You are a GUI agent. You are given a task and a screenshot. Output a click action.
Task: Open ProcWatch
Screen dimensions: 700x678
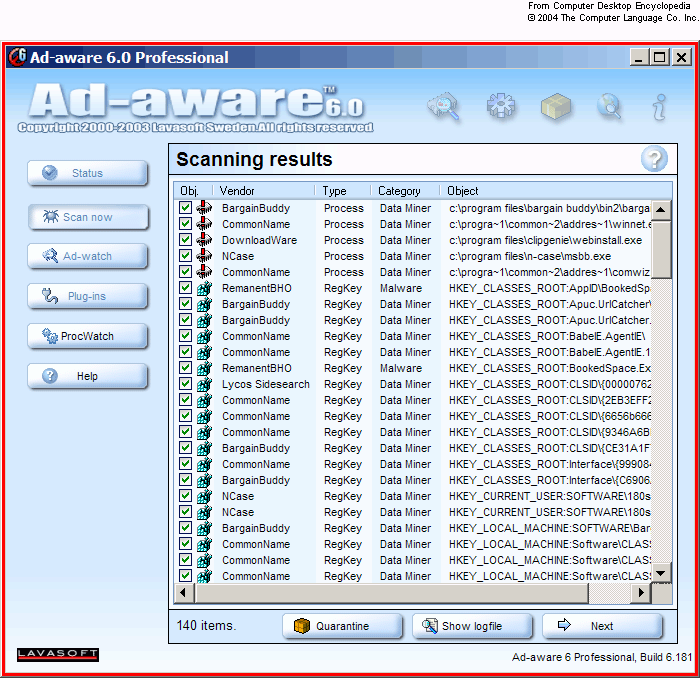pyautogui.click(x=88, y=336)
